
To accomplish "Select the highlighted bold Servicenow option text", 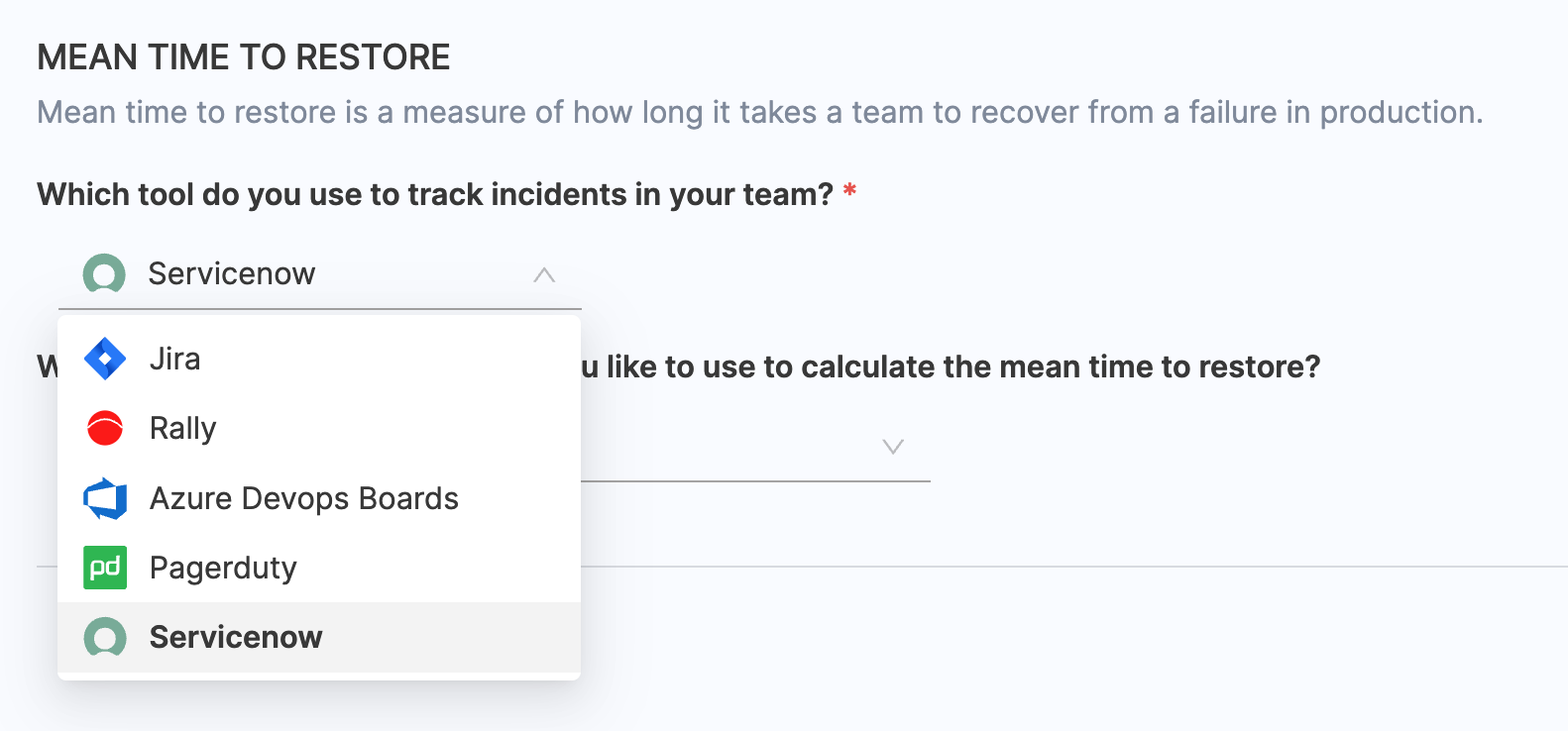I will pyautogui.click(x=236, y=637).
